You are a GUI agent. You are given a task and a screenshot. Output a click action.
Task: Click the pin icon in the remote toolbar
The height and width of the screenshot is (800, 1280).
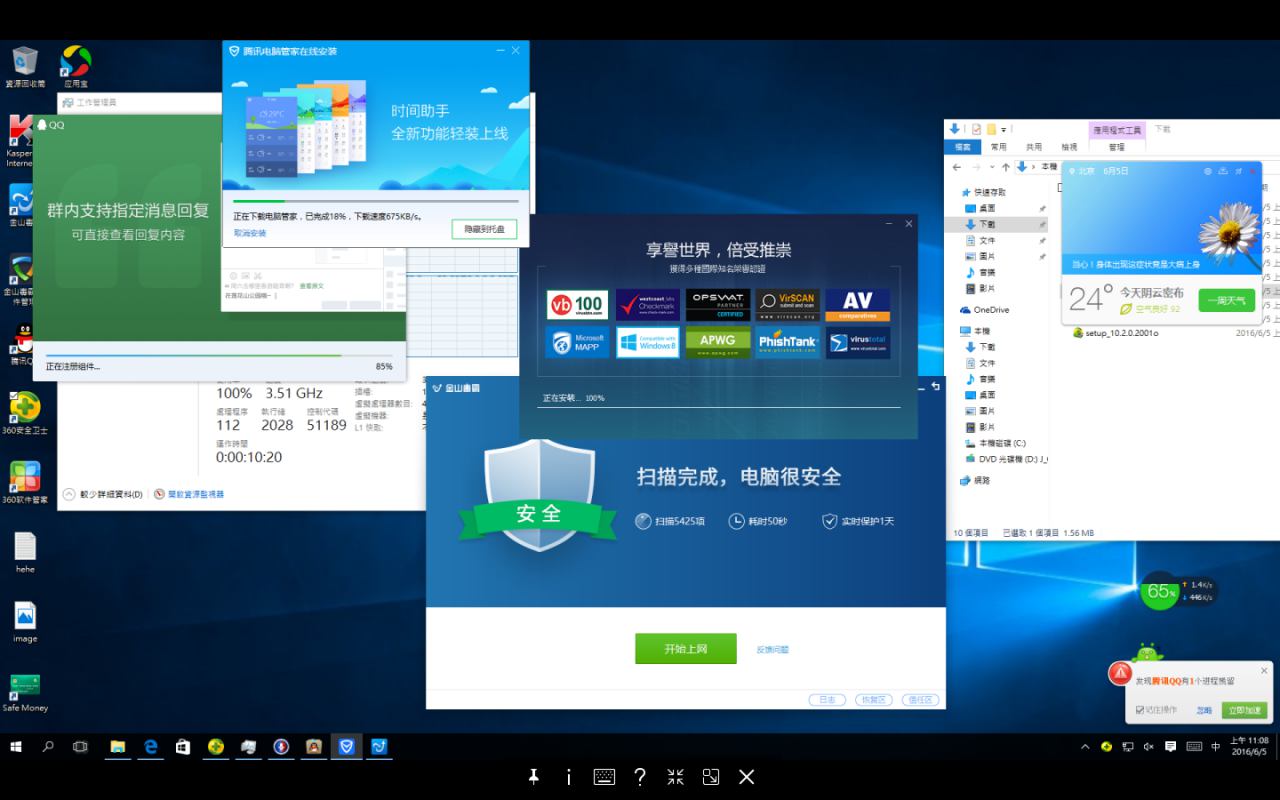pos(534,777)
